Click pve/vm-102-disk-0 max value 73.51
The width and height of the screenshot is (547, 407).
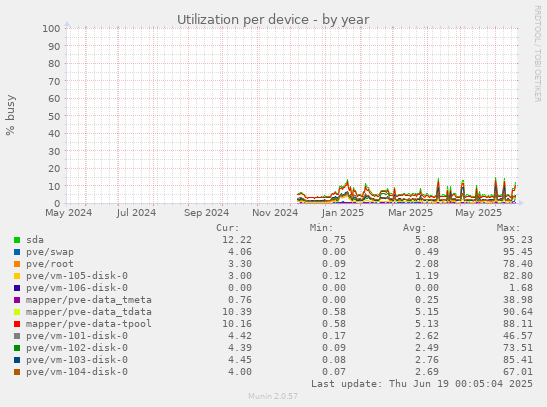[518, 348]
